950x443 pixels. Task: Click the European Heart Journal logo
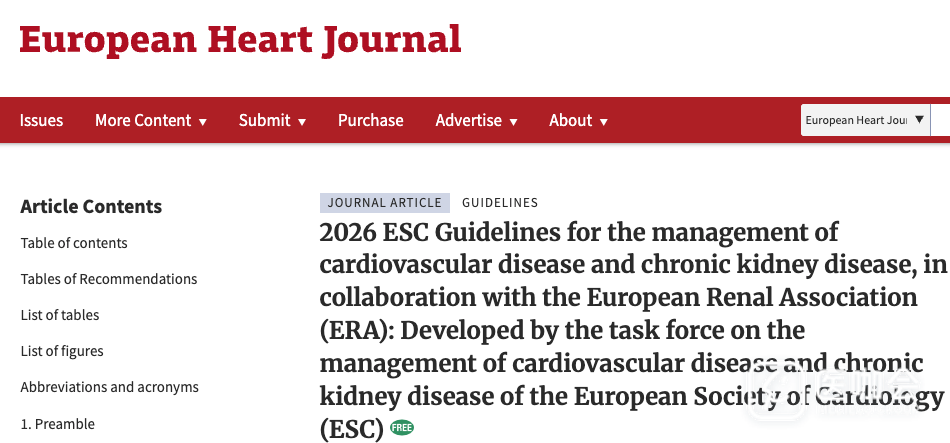241,41
